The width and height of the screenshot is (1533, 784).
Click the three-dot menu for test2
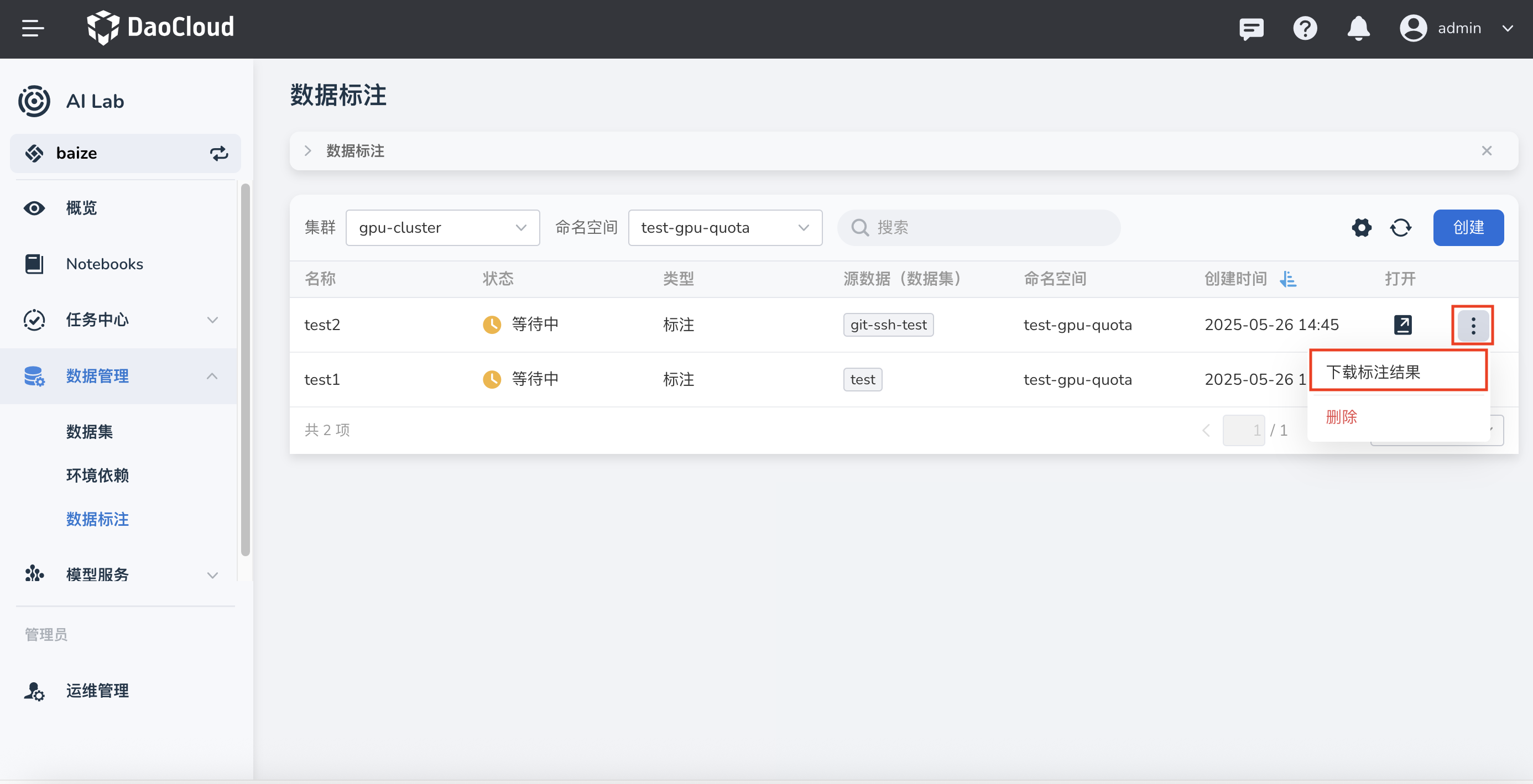(x=1473, y=326)
